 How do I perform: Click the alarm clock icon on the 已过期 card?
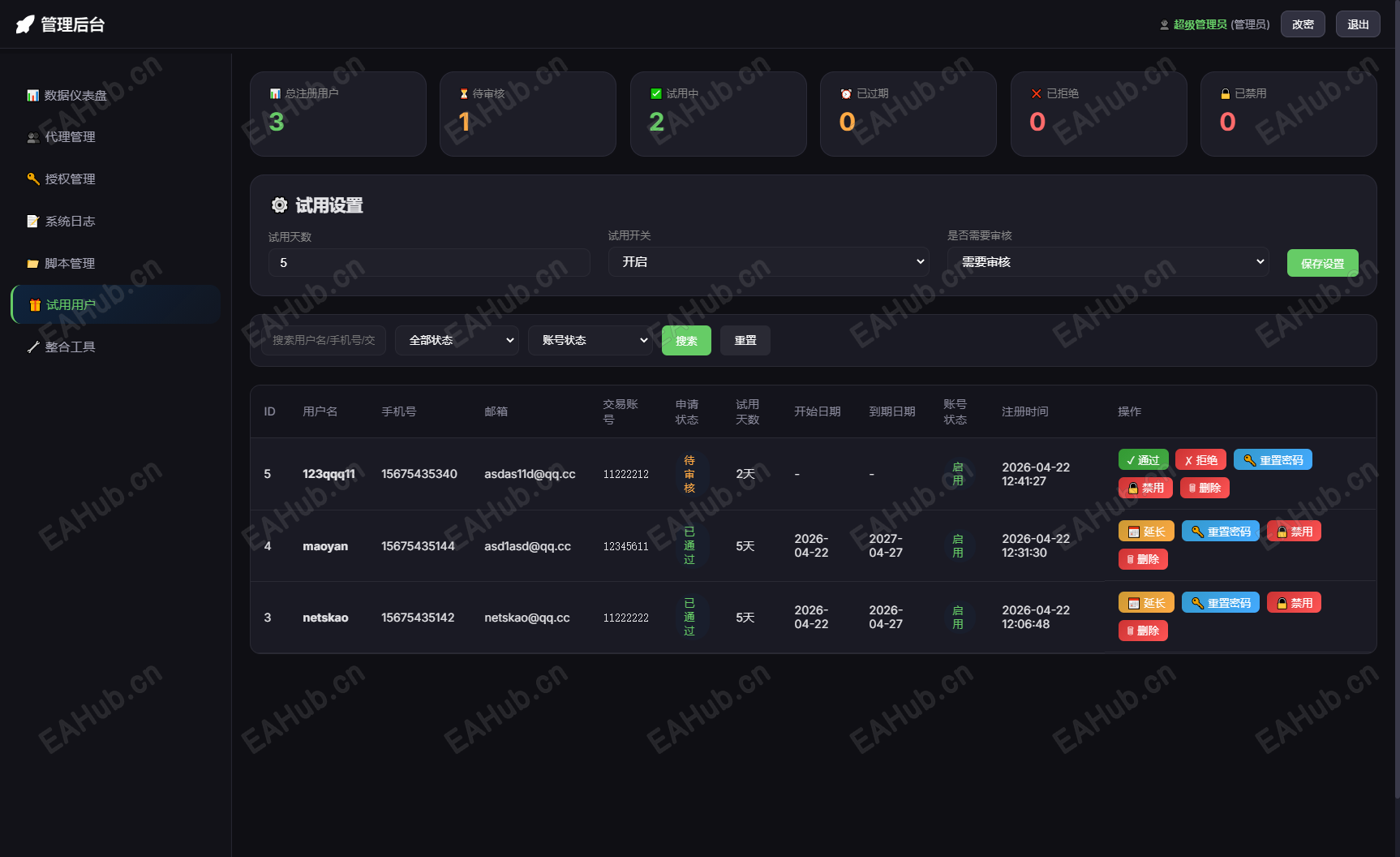[846, 94]
